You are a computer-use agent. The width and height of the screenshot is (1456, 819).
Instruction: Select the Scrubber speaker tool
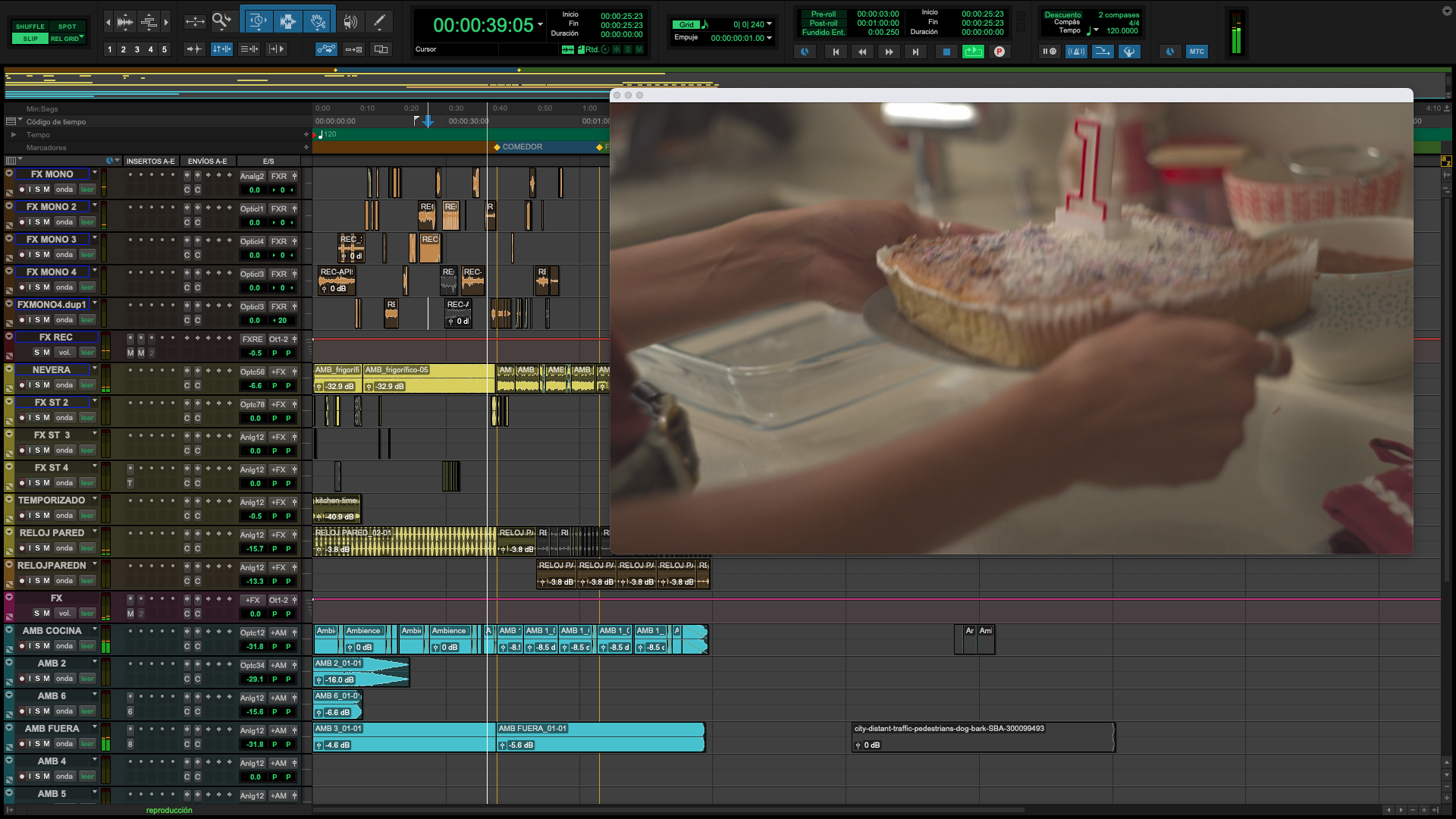[350, 21]
